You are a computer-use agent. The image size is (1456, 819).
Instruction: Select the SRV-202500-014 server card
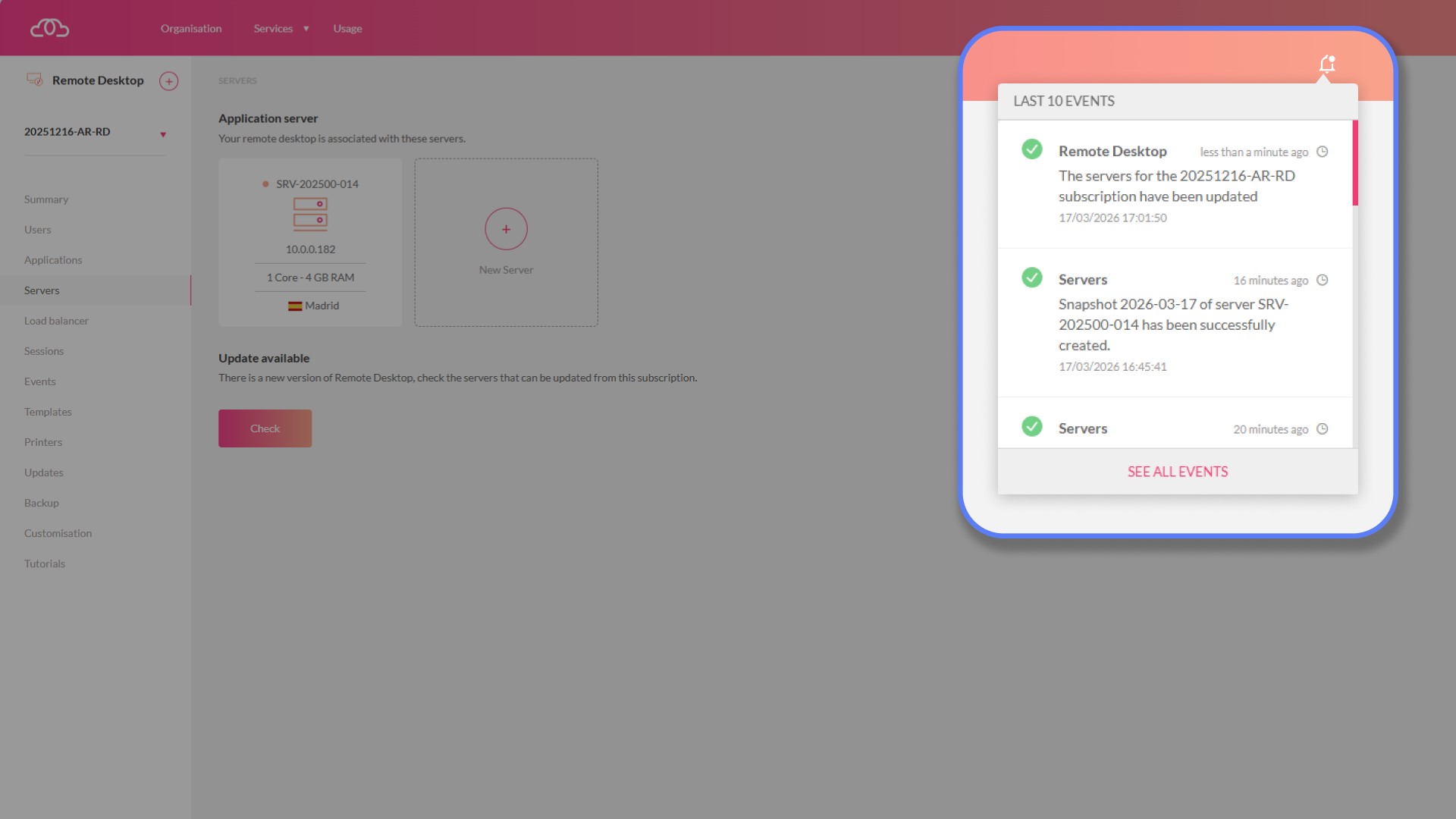pos(310,243)
